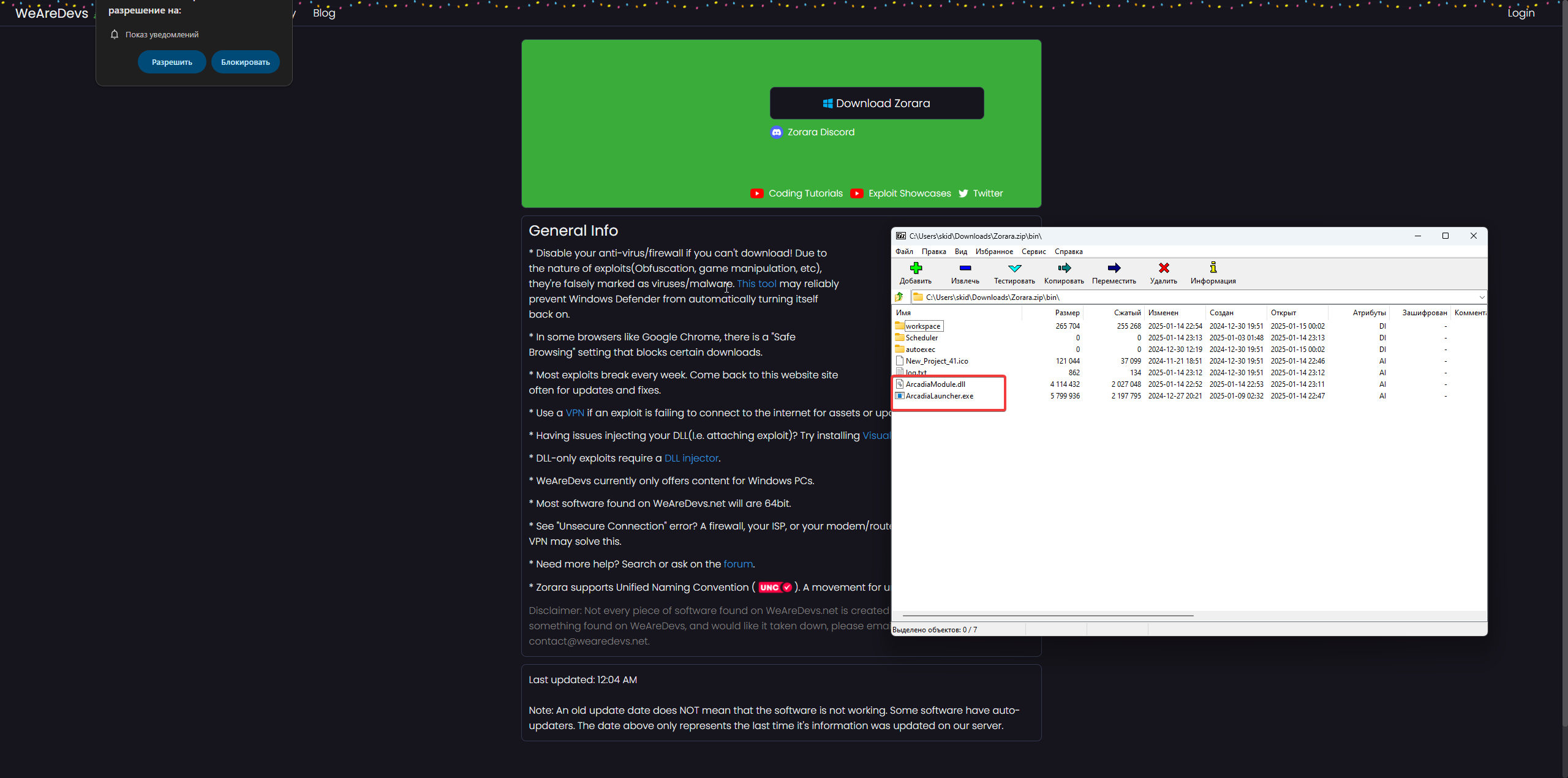The image size is (1568, 778).
Task: Click the up-folder icon beside address bar
Action: [899, 297]
